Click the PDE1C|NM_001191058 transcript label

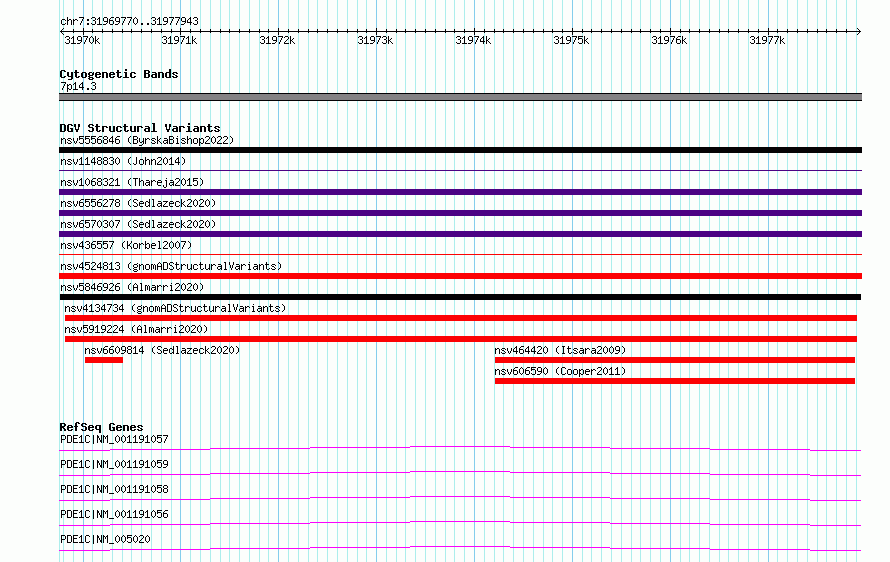click(x=114, y=489)
